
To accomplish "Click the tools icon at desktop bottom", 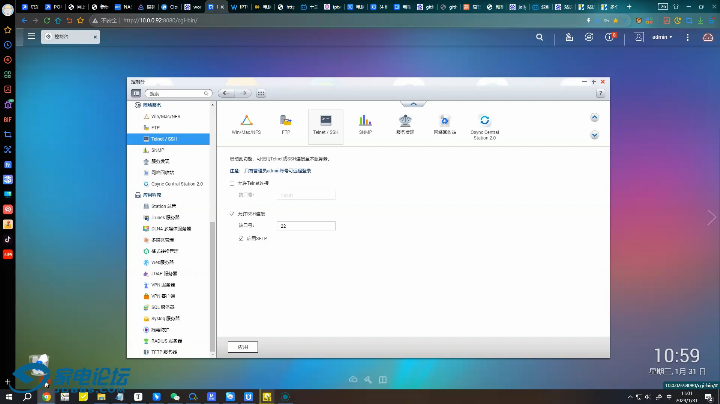I will tap(368, 379).
